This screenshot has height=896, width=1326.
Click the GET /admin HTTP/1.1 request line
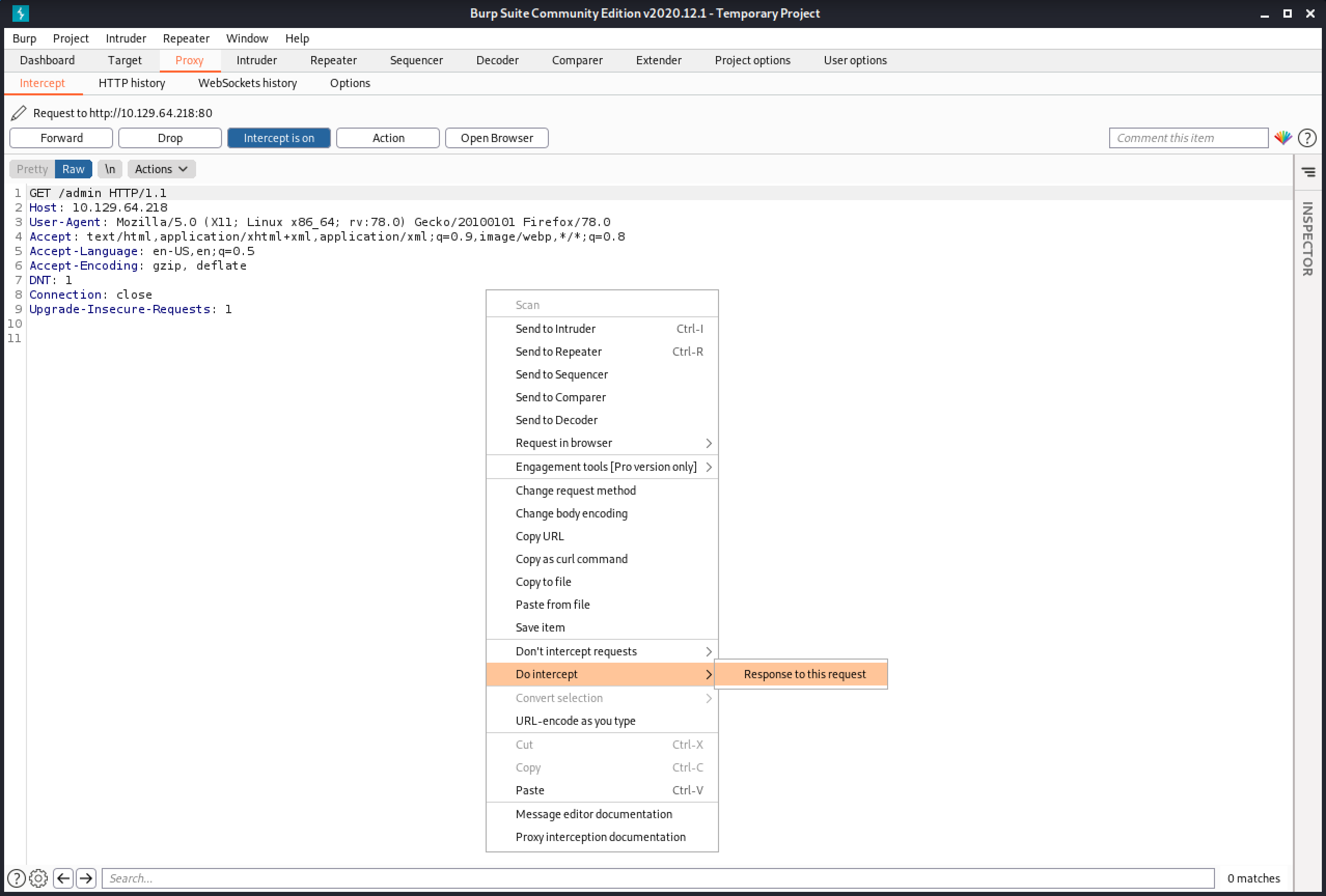pos(98,193)
